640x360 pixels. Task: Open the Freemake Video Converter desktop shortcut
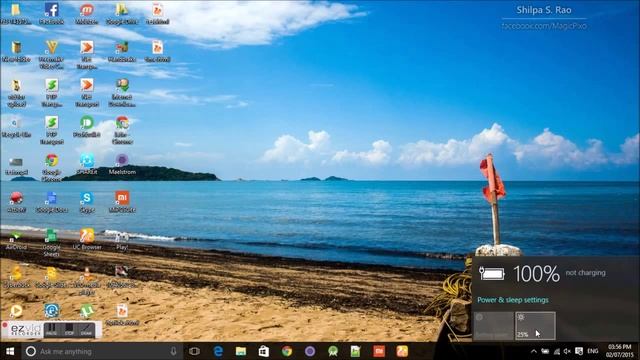pos(51,54)
